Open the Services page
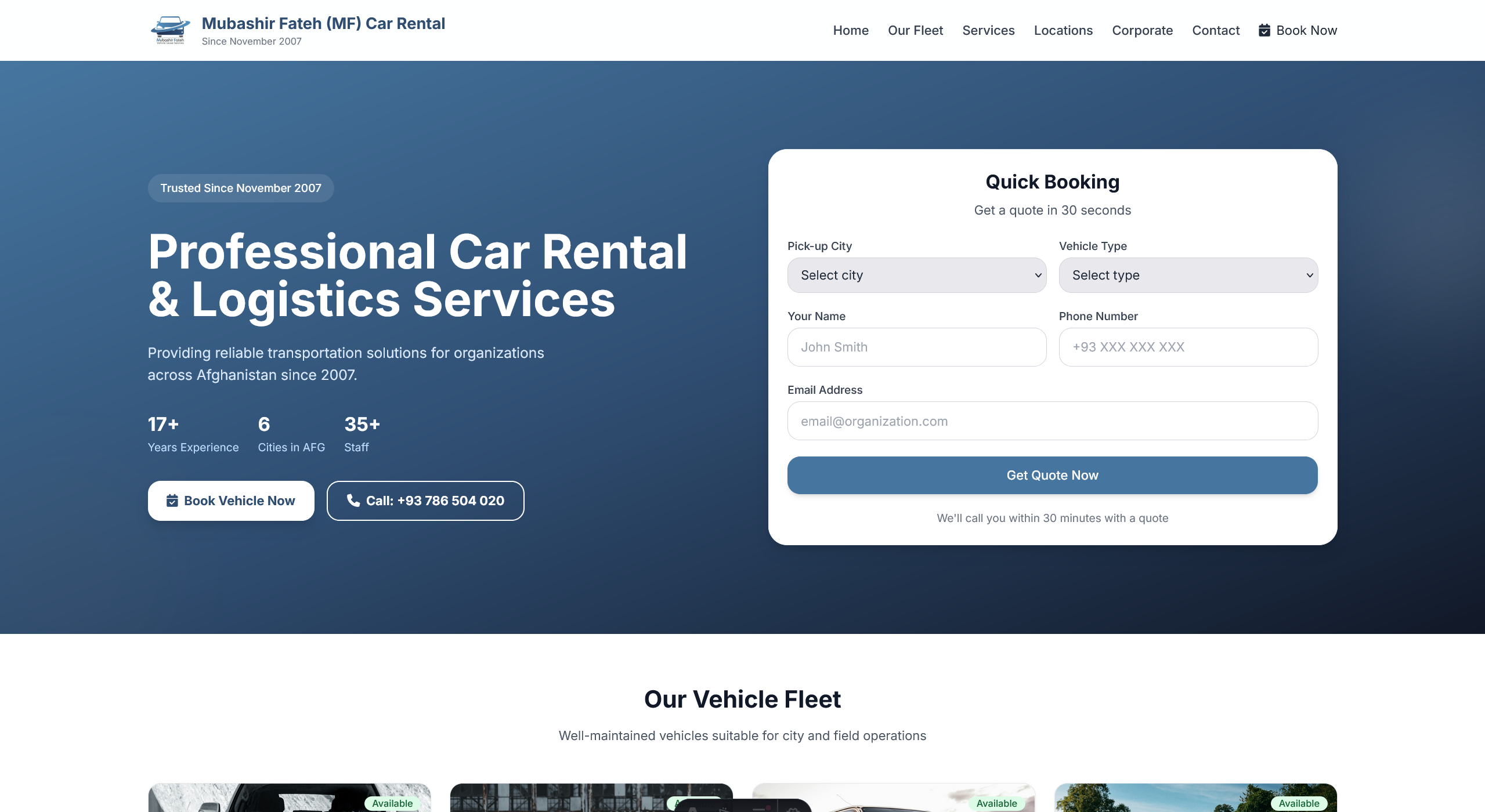 [x=988, y=30]
